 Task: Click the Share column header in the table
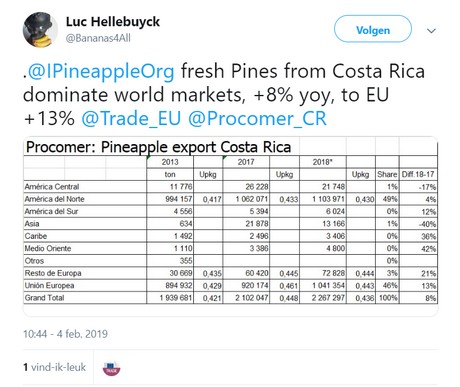click(x=387, y=174)
